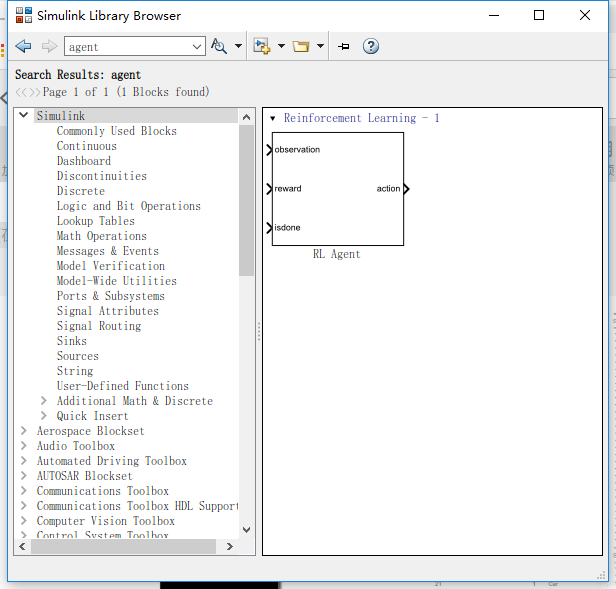Expand Communications Toolbox node
The image size is (616, 589).
(x=24, y=491)
